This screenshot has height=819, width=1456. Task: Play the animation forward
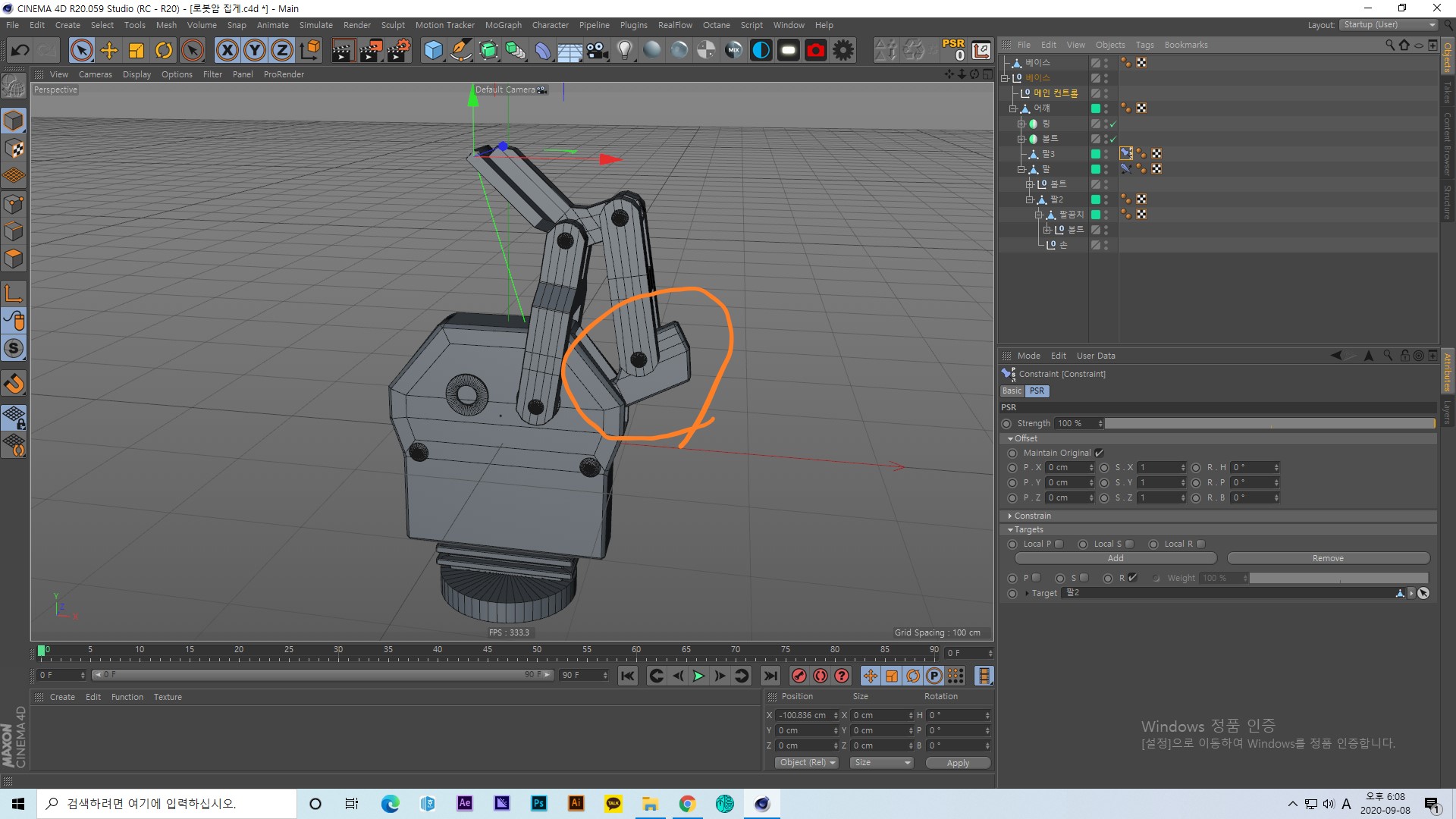(698, 676)
